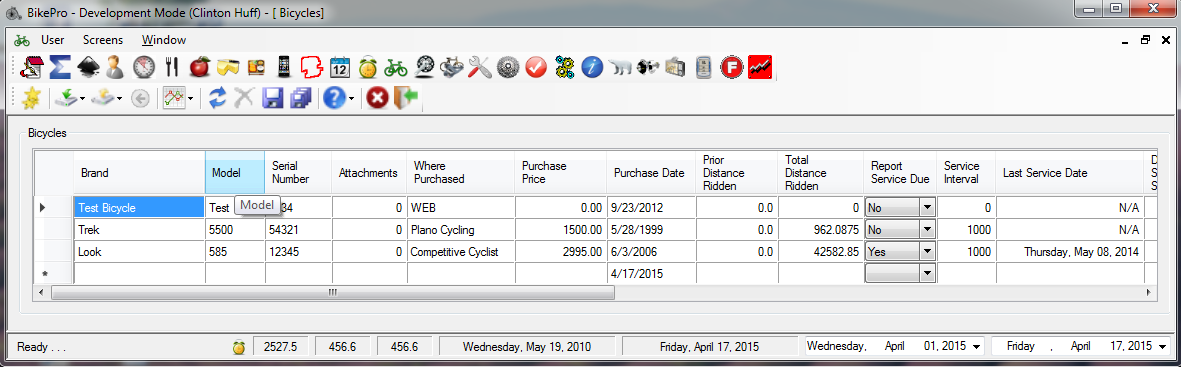Open the gear cassette sprocket icon

(x=508, y=68)
